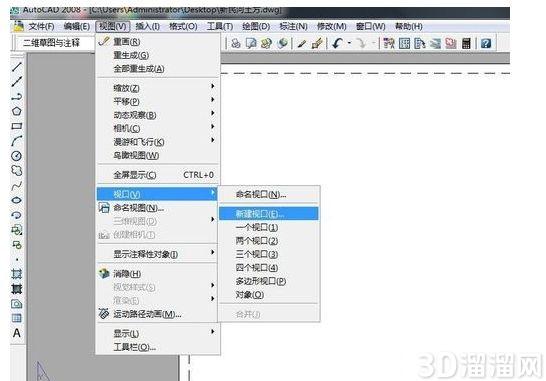The image size is (546, 381).
Task: Open the 编辑(E) menu
Action: click(77, 26)
